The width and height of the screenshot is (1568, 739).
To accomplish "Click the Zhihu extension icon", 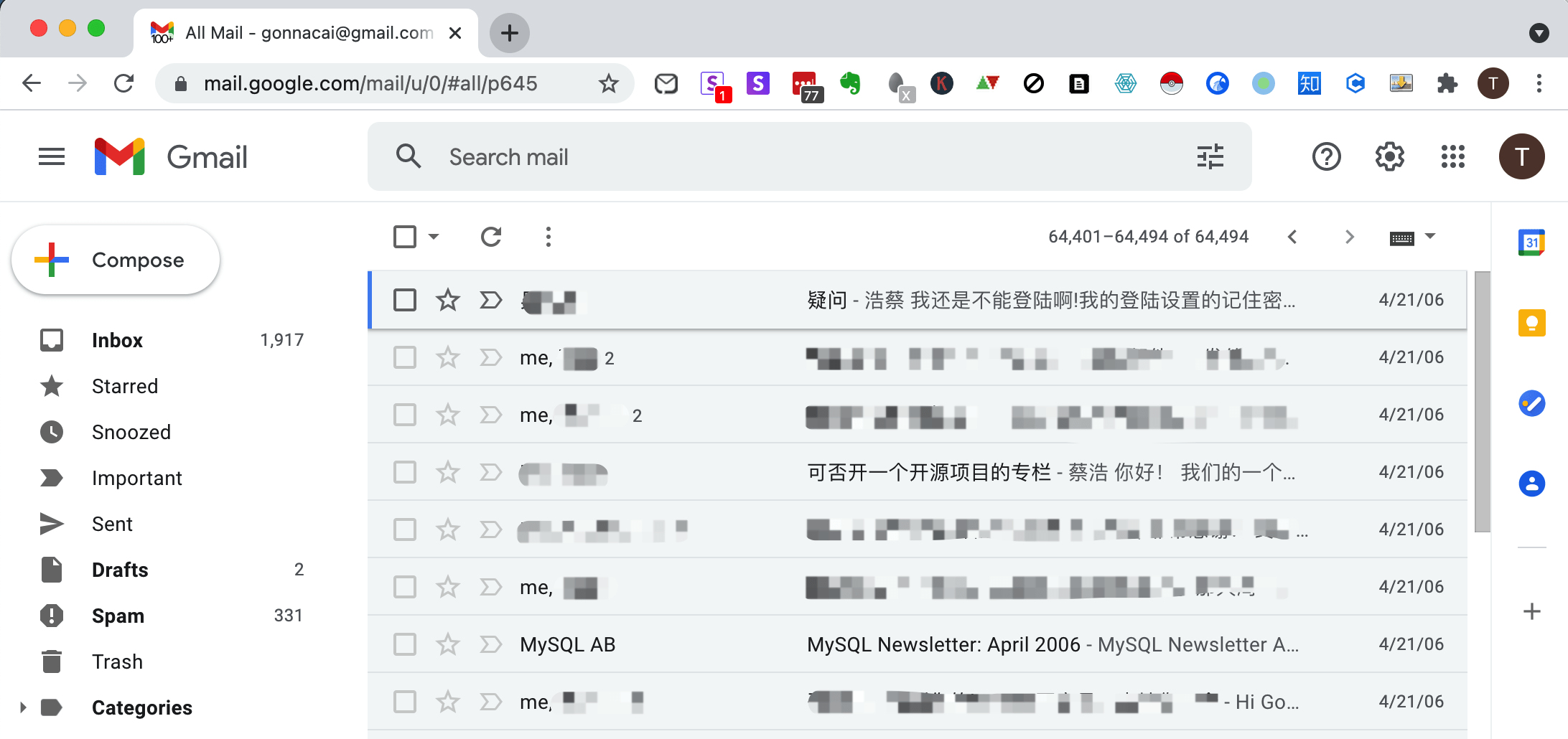I will (1309, 84).
